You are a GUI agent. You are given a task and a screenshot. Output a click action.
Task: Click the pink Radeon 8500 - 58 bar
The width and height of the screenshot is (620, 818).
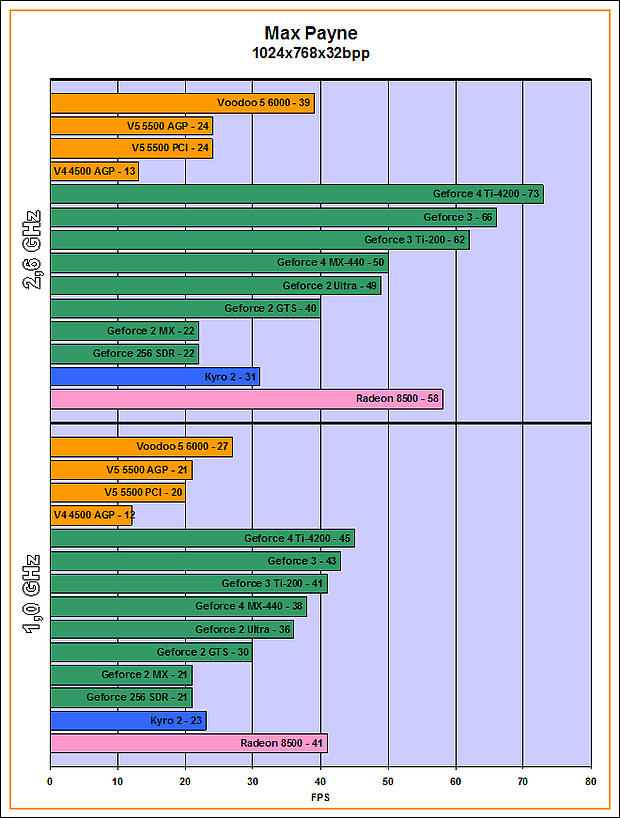pos(246,399)
